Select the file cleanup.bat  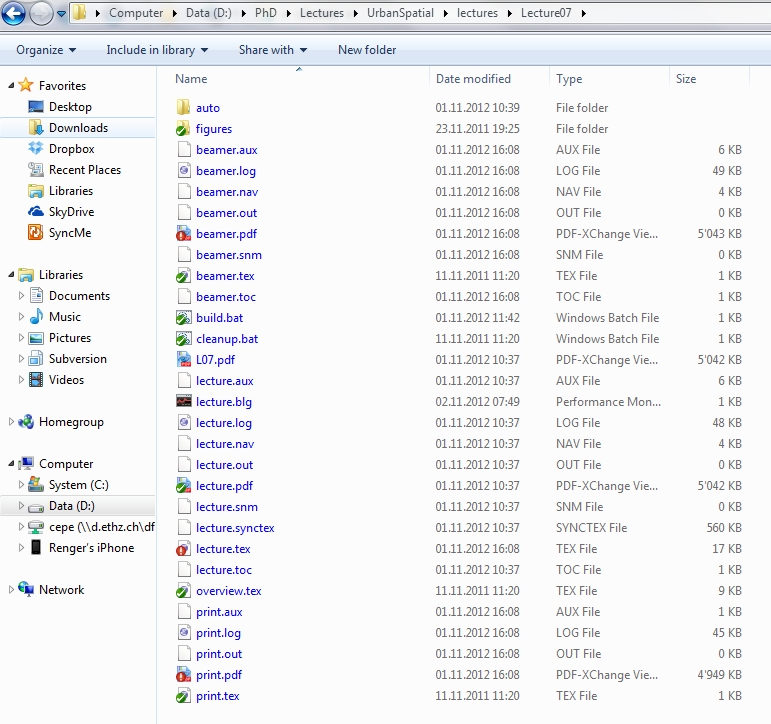227,339
